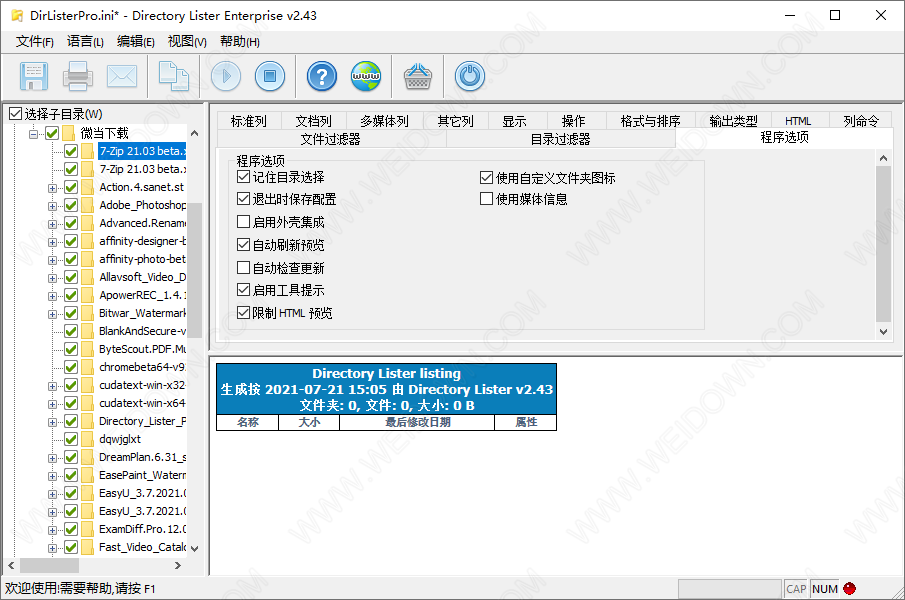Click the 名称 column header in preview
The height and width of the screenshot is (600, 905).
(248, 422)
